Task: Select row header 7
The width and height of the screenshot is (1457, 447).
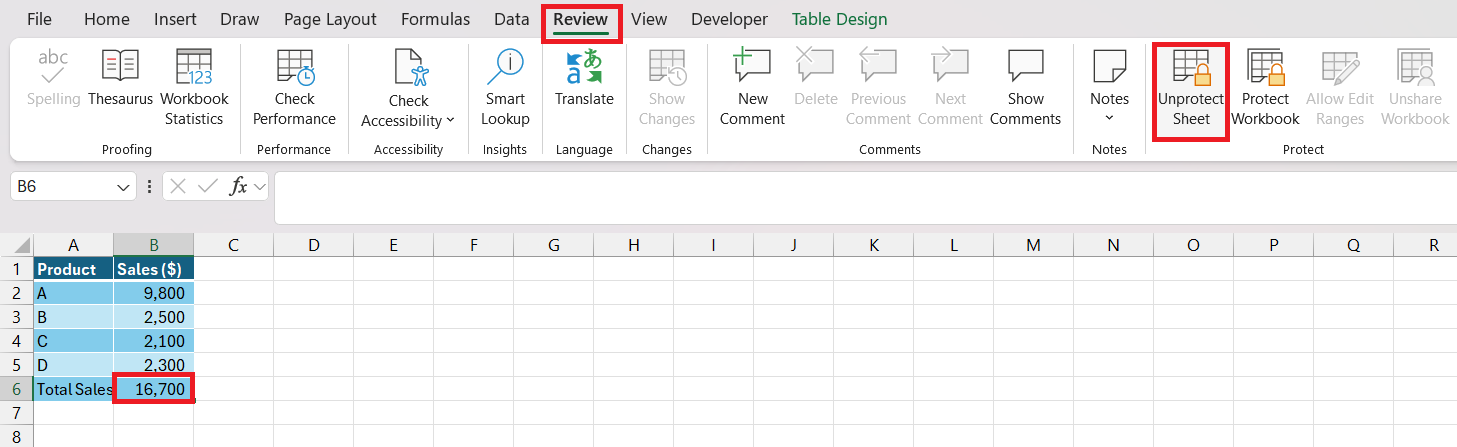Action: 16,413
